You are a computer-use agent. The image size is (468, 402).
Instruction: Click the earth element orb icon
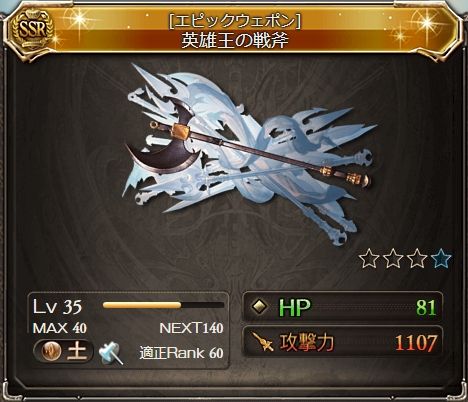click(x=53, y=351)
